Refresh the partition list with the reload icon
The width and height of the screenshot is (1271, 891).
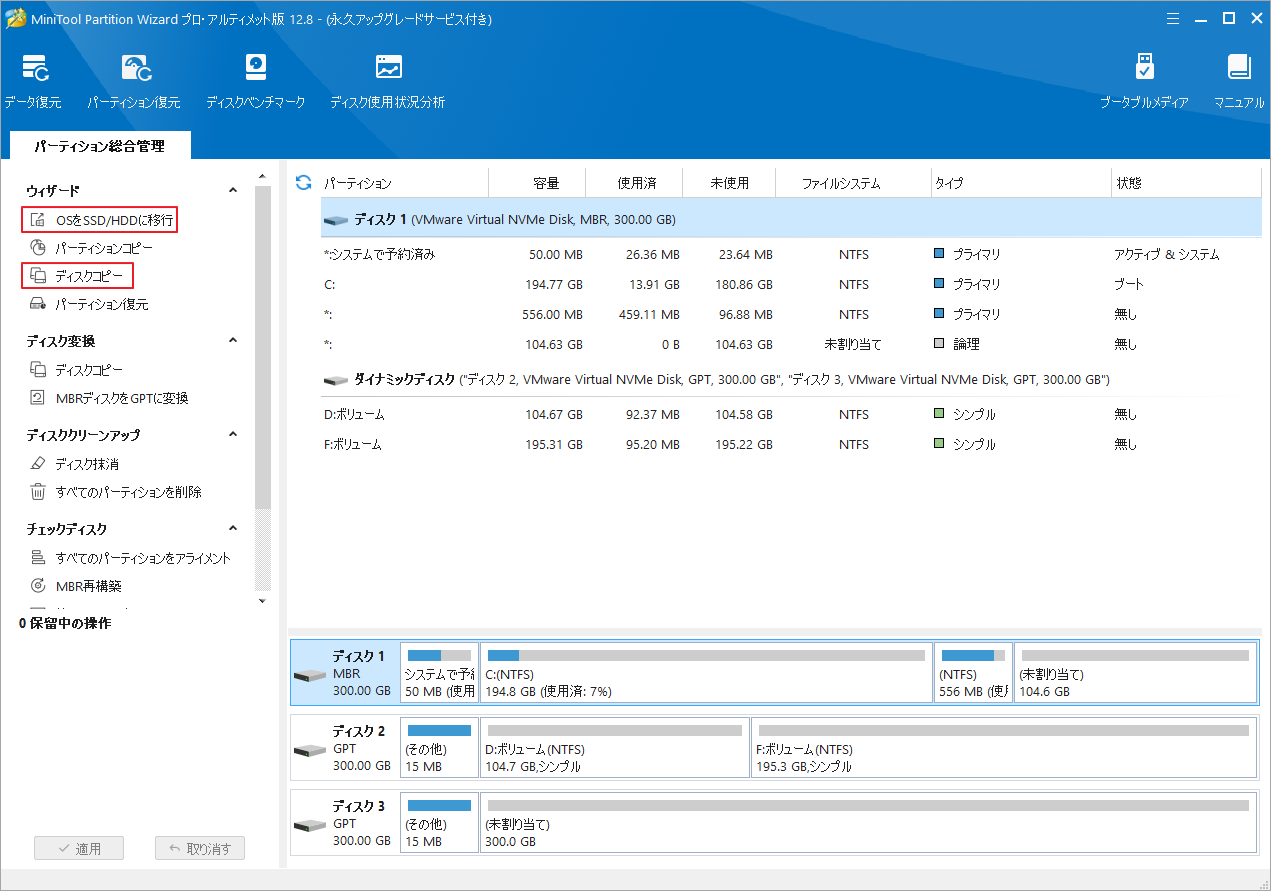point(304,183)
